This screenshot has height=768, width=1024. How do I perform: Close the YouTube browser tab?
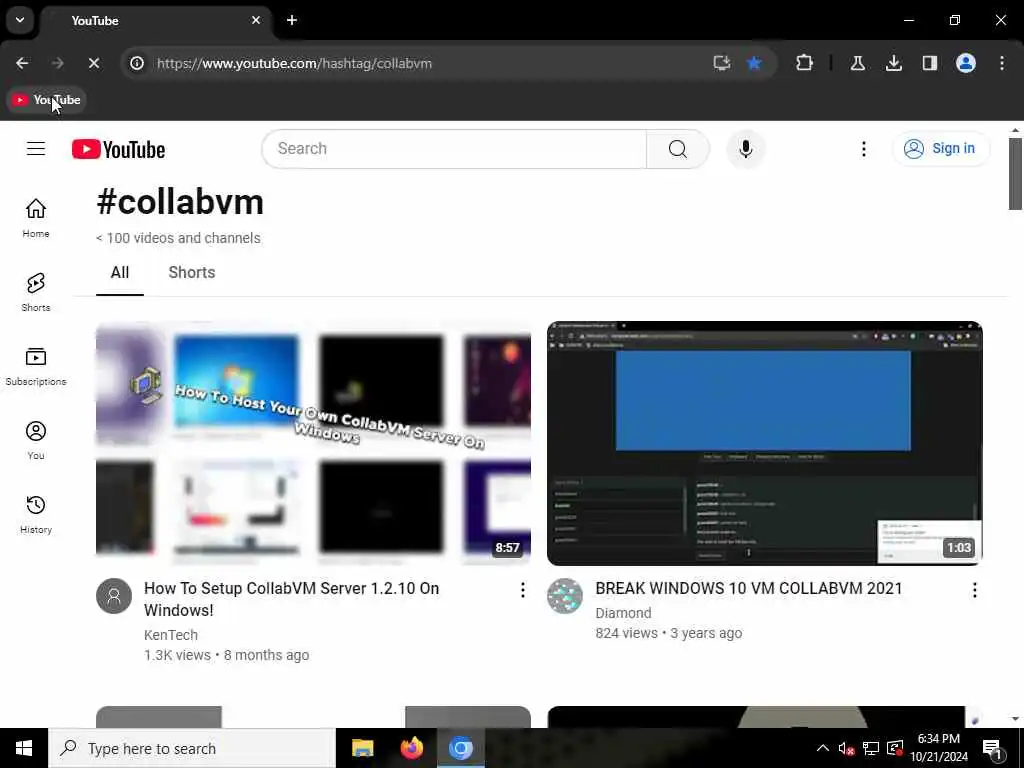pos(256,20)
